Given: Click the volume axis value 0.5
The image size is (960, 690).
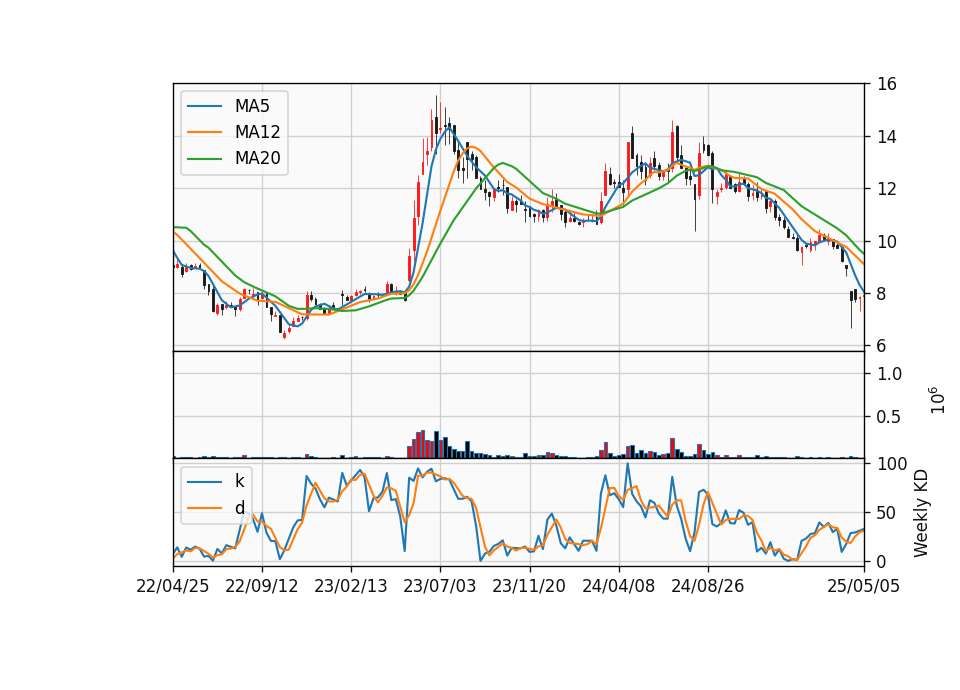Looking at the screenshot, I should coord(890,417).
